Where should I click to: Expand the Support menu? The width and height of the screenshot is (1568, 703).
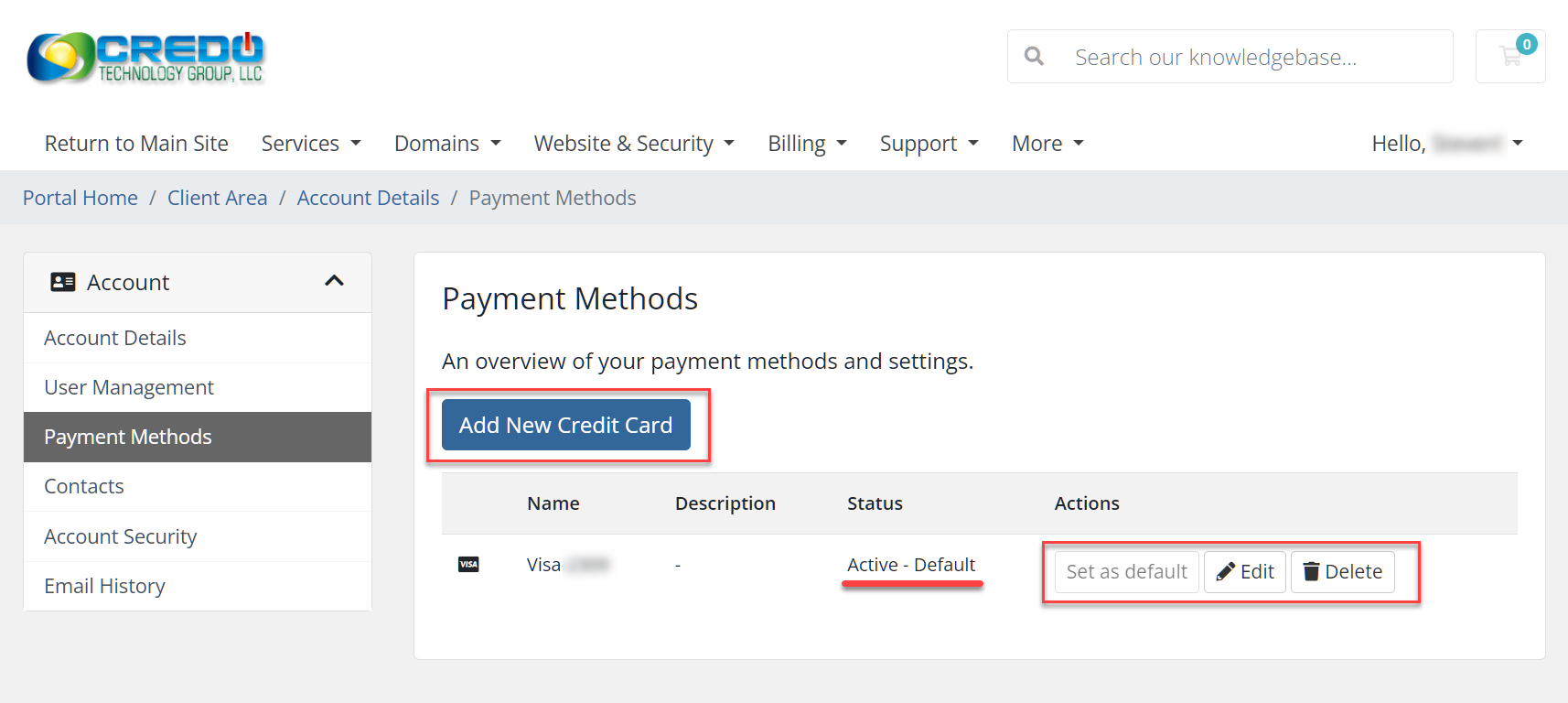pyautogui.click(x=929, y=144)
